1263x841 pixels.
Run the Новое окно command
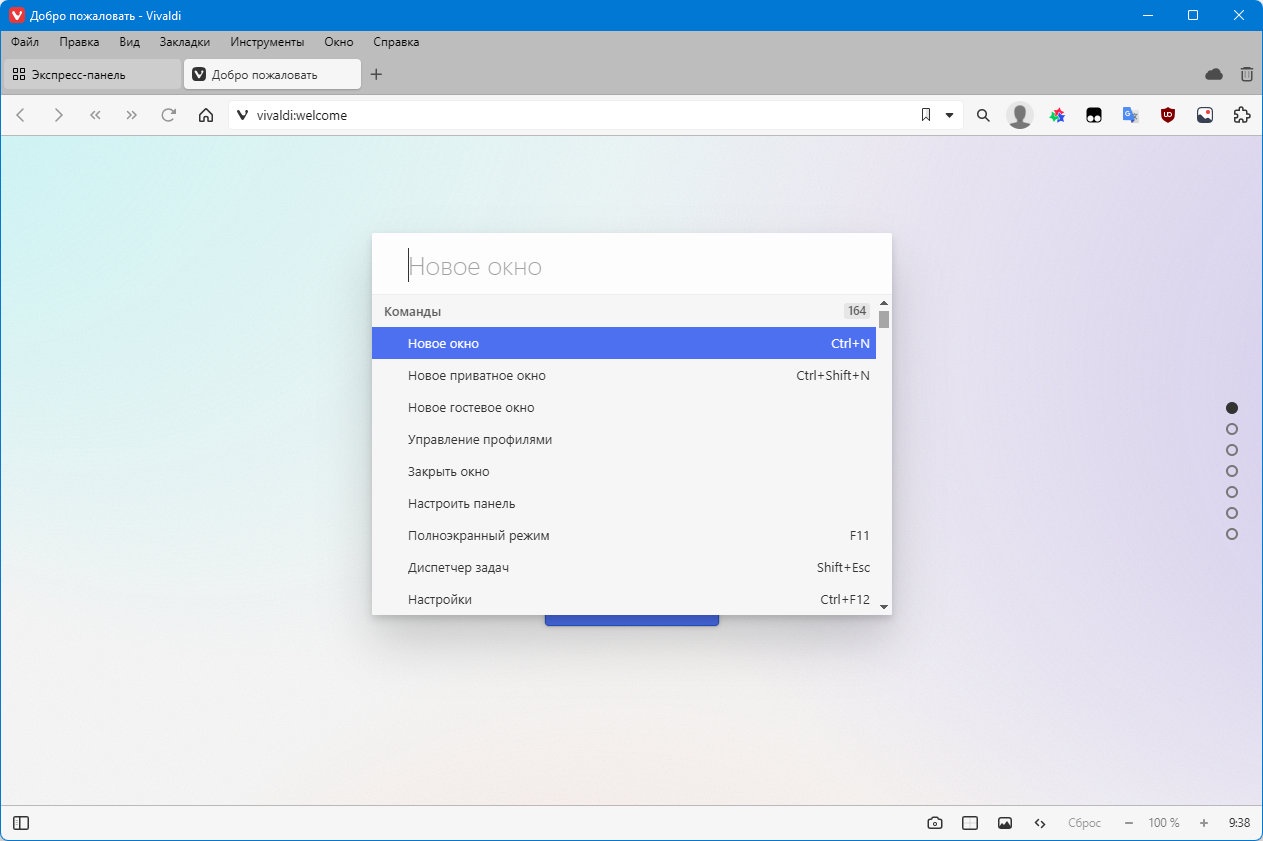point(624,343)
